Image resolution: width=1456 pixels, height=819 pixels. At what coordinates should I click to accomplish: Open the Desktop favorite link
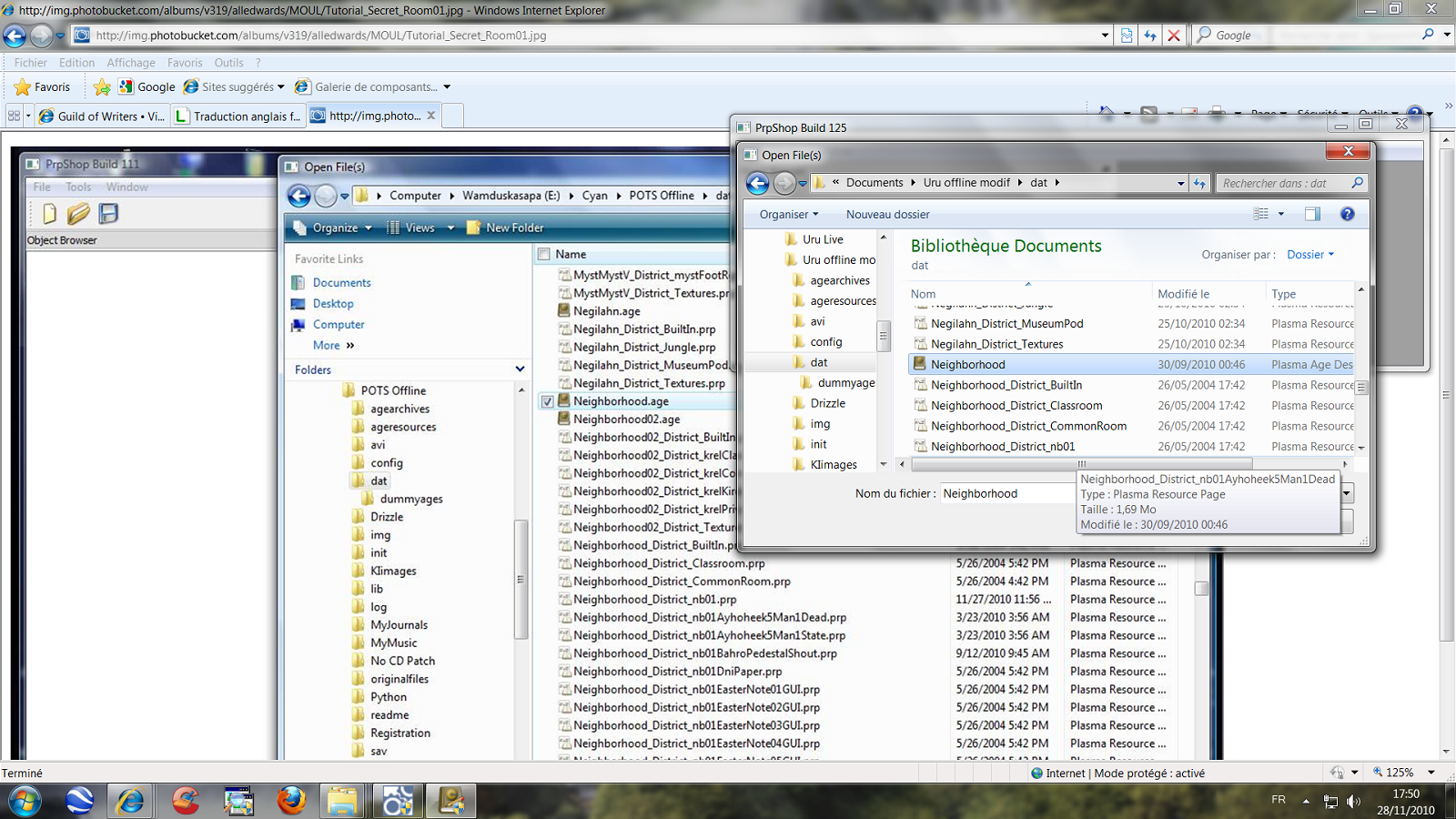(x=333, y=304)
